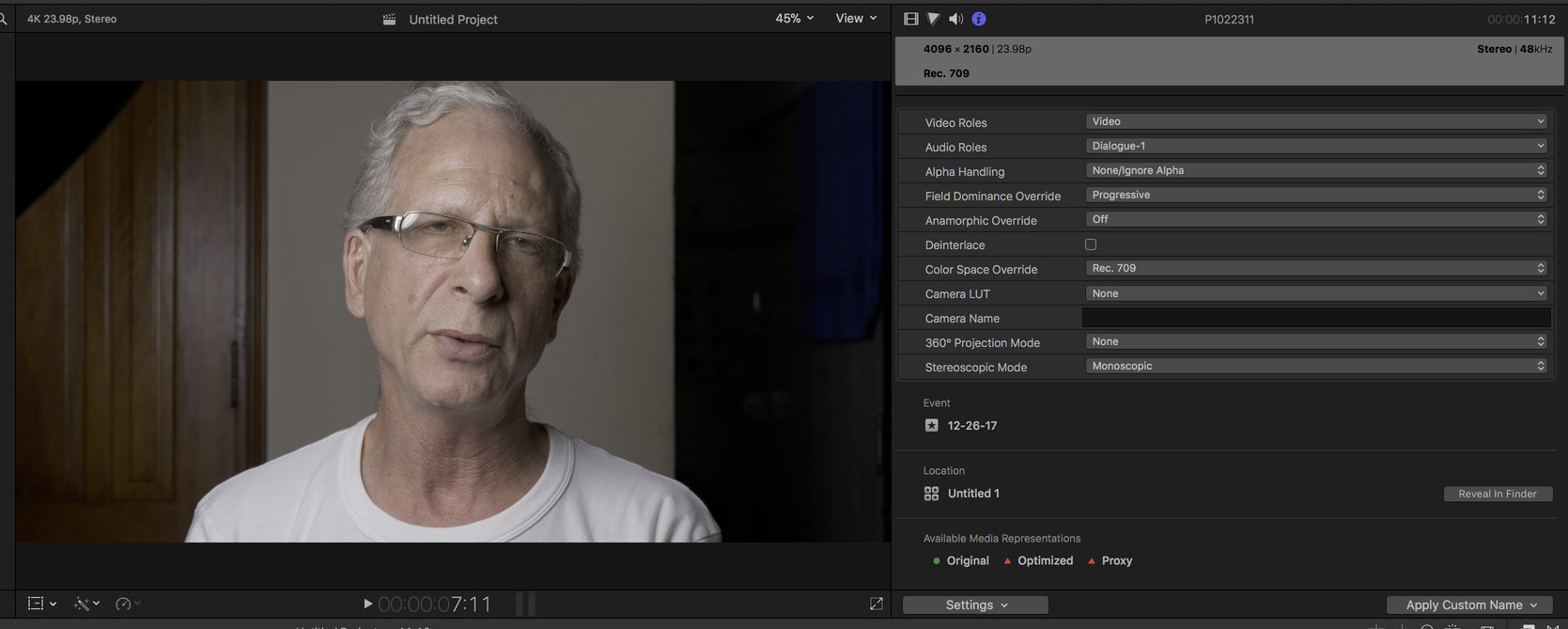Open the Video inspector tab icon
The image size is (1568, 629).
pos(910,19)
